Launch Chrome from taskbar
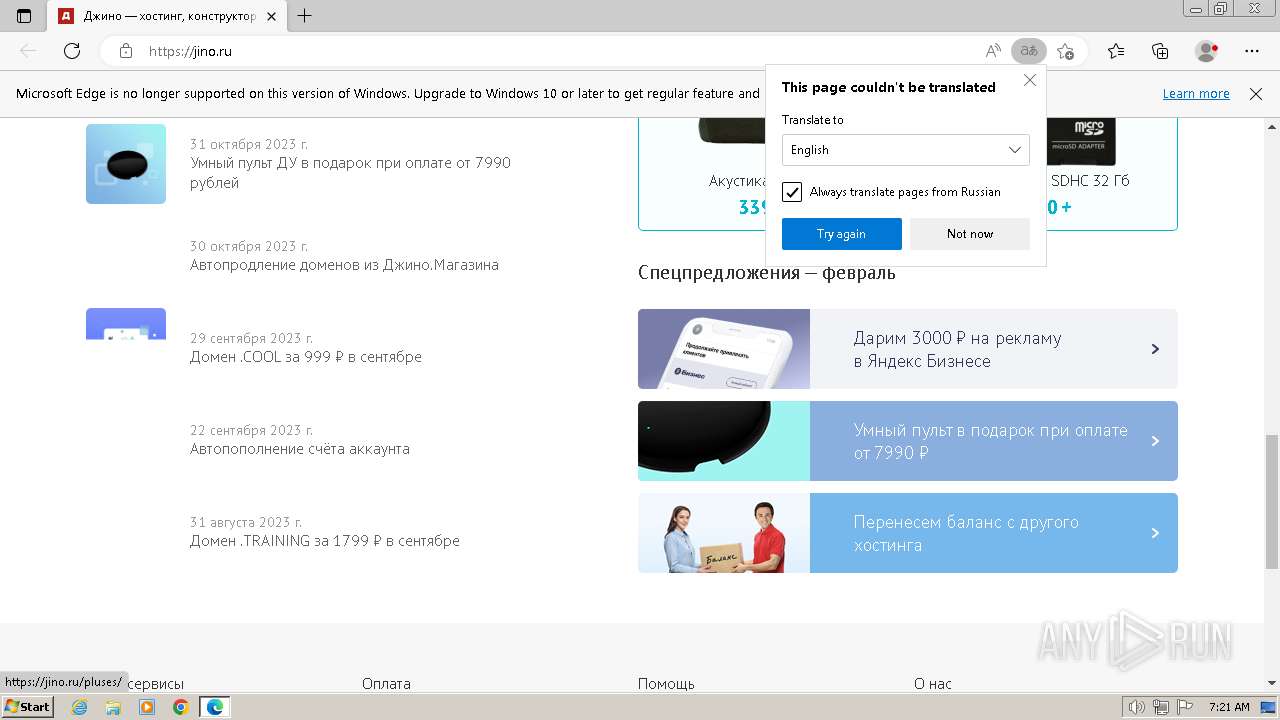1280x720 pixels. tap(180, 707)
